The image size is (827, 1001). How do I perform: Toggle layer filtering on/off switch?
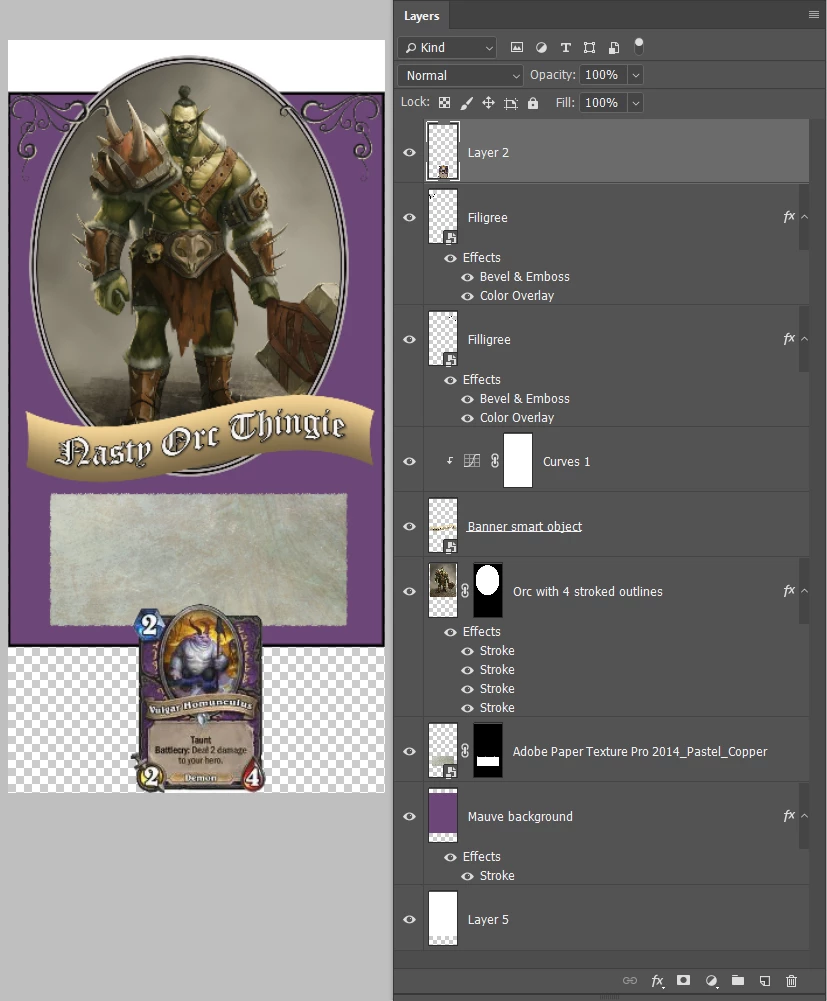point(639,46)
